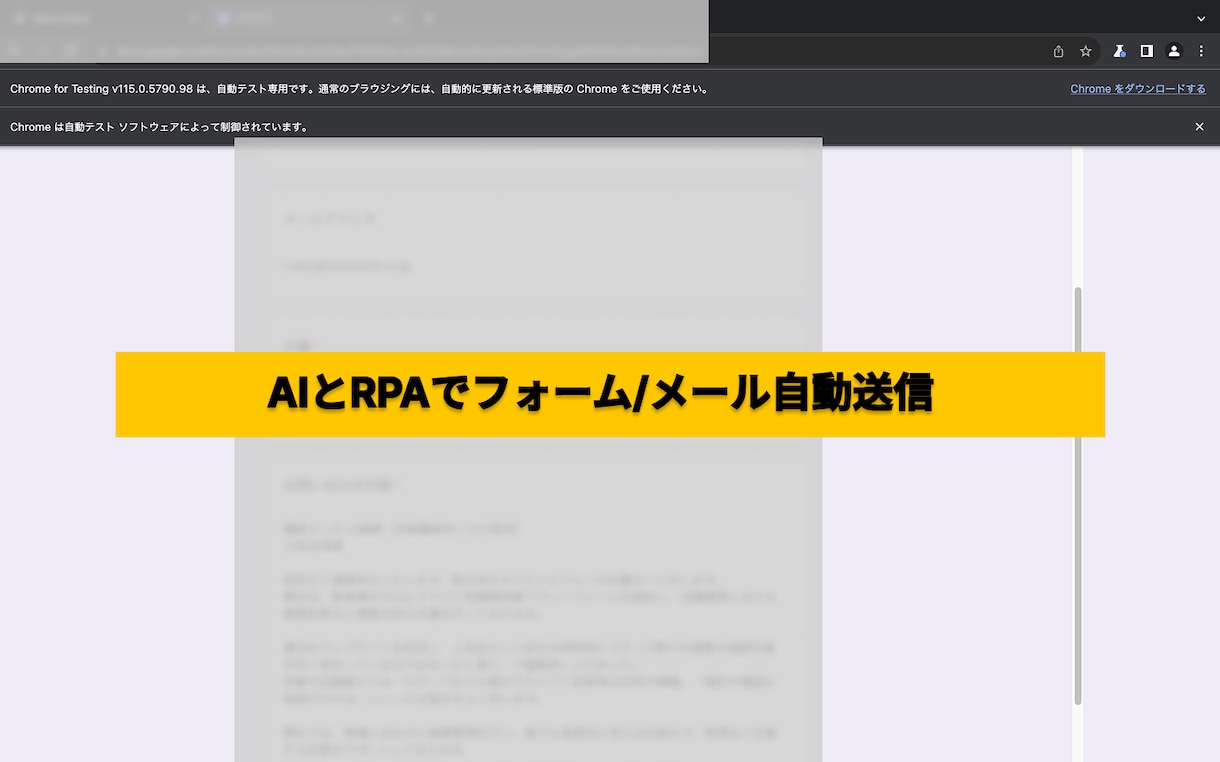Follow the 'Chrome をダウンロードする' link
1220x762 pixels.
click(x=1138, y=89)
